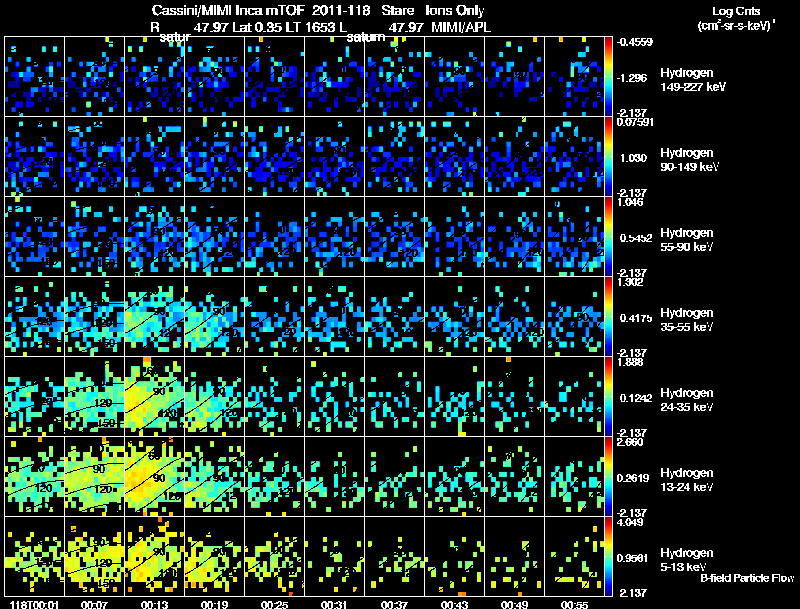Click the Log Cnts legend heading
This screenshot has width=800, height=609.
[736, 11]
